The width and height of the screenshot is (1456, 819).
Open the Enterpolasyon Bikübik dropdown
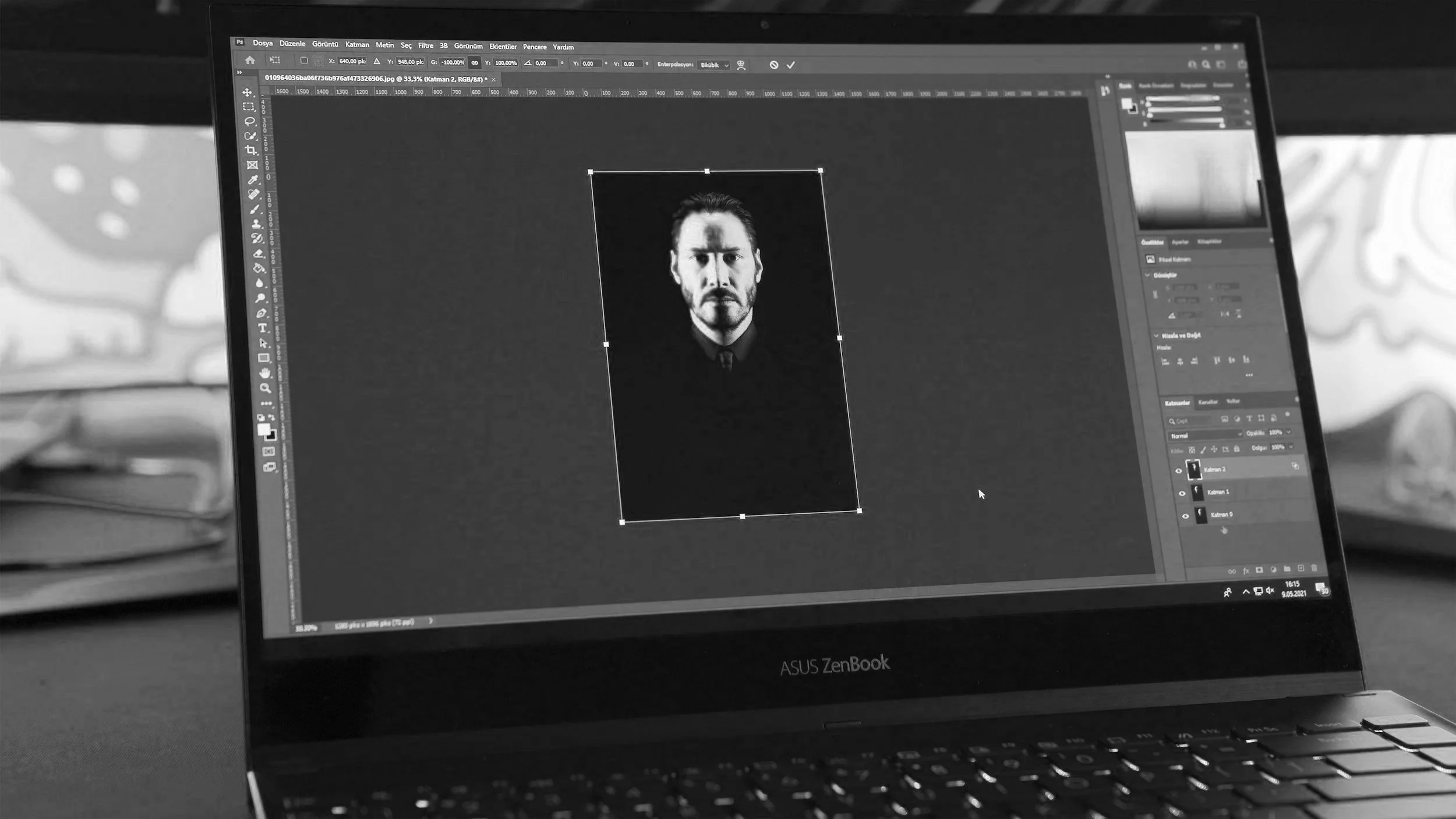(714, 65)
